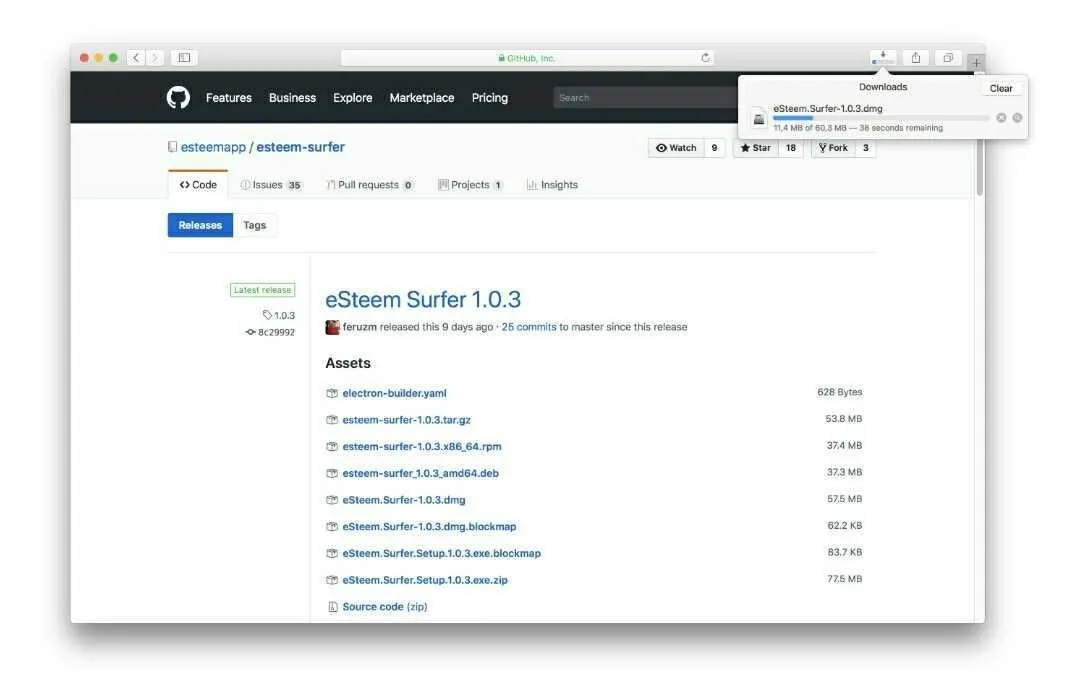The image size is (1079, 678).
Task: Open the forks count 3
Action: click(866, 148)
